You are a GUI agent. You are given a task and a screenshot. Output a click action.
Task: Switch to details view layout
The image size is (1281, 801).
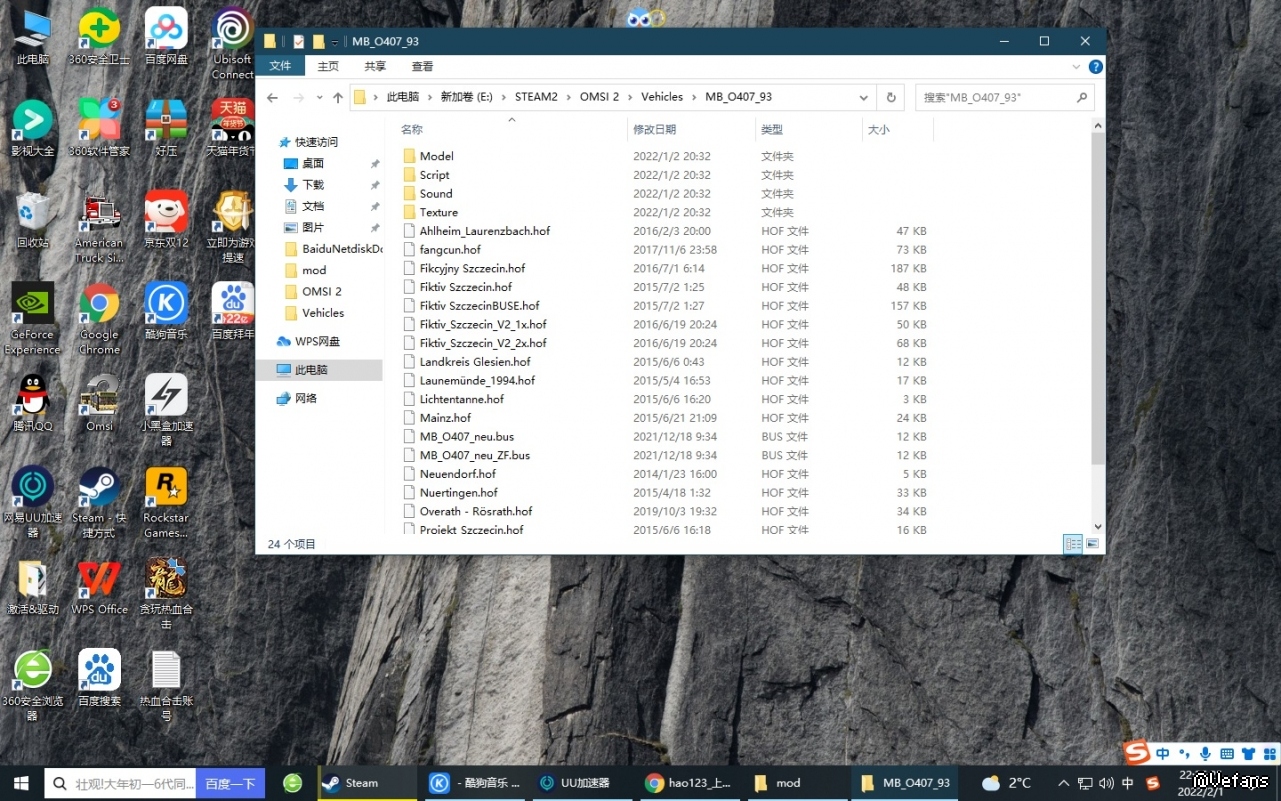(1073, 544)
